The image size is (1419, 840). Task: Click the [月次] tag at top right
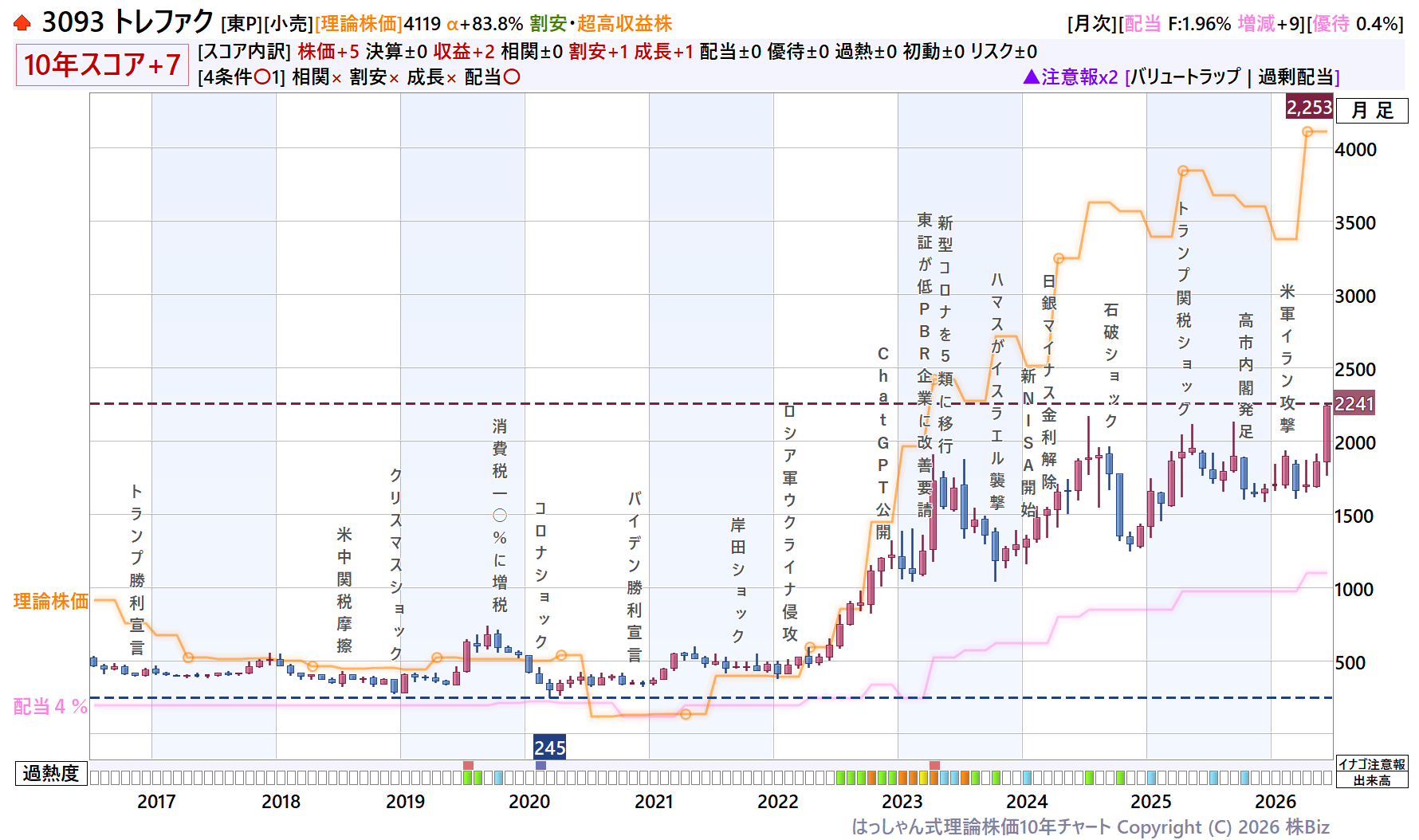pos(1093,24)
